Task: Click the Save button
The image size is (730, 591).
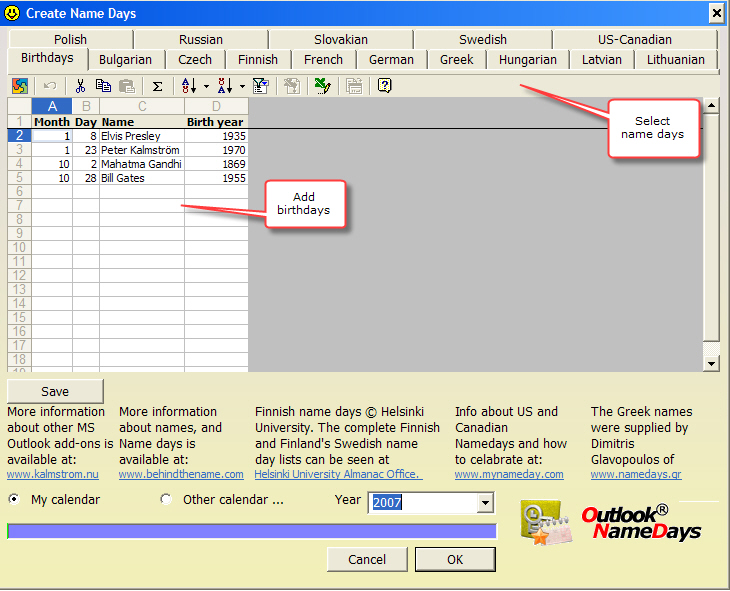Action: [x=55, y=391]
